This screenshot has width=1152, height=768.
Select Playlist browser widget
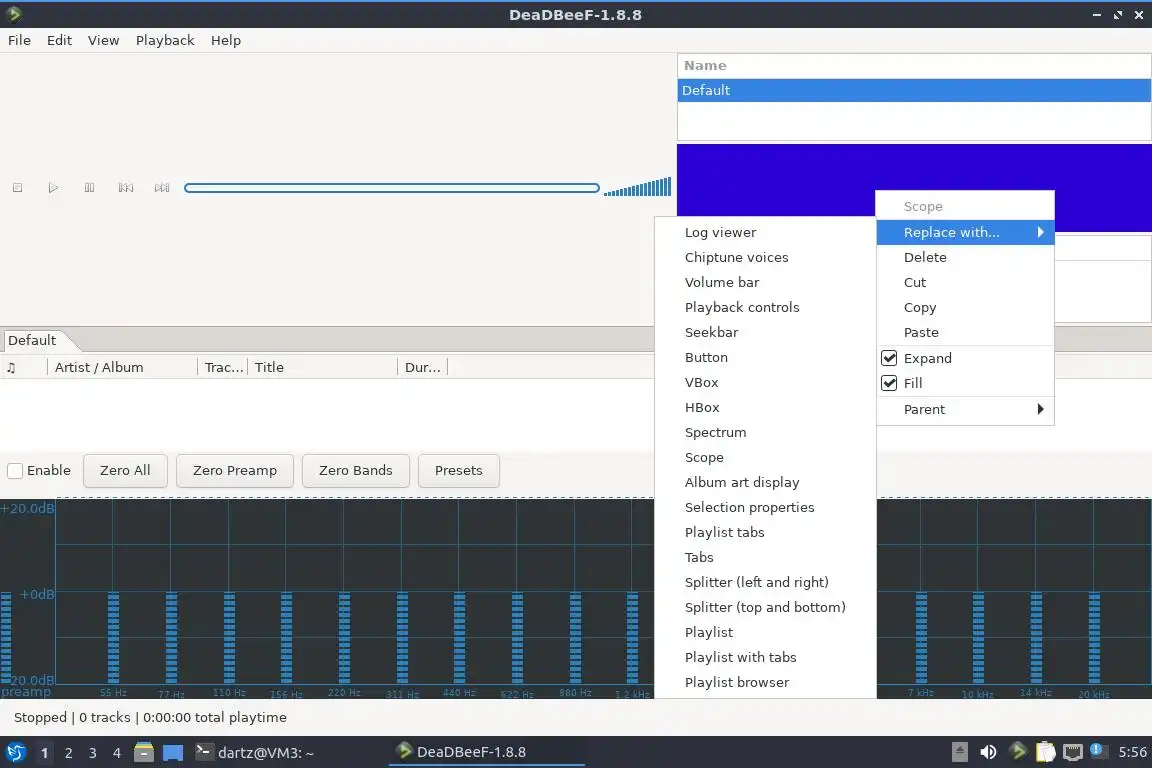click(765, 682)
